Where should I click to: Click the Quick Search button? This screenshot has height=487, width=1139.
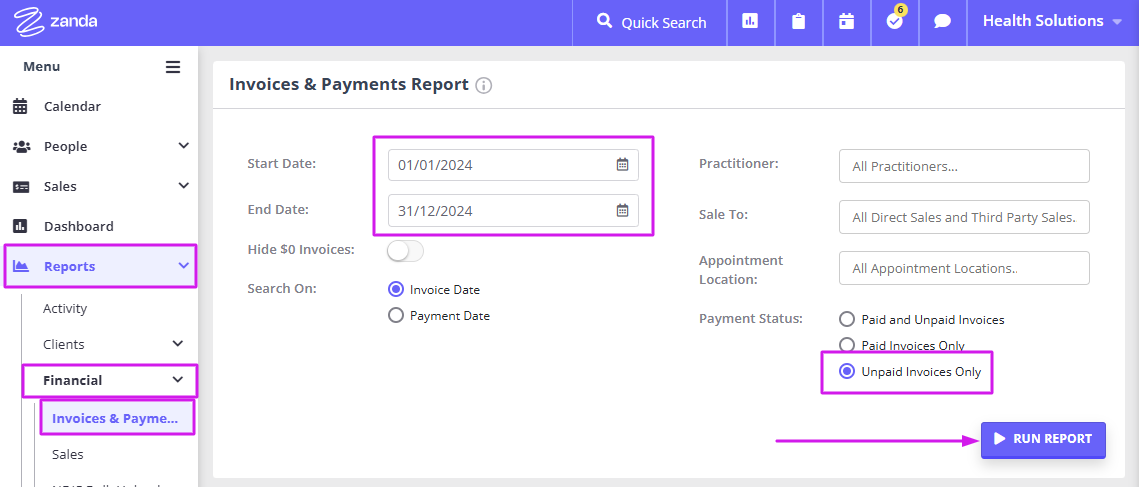coord(650,22)
